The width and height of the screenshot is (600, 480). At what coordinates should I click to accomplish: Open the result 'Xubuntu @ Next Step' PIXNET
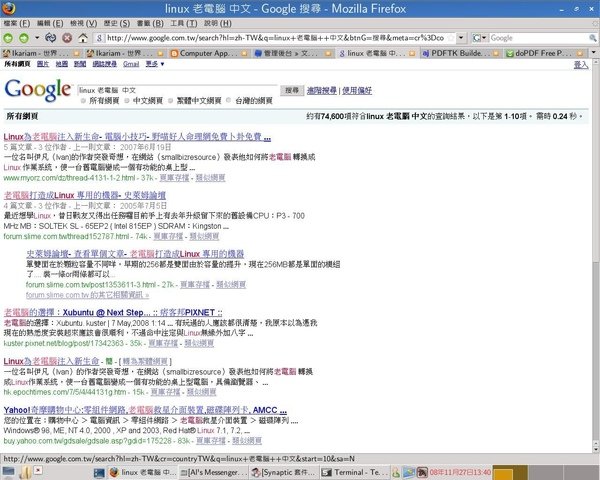click(x=113, y=312)
